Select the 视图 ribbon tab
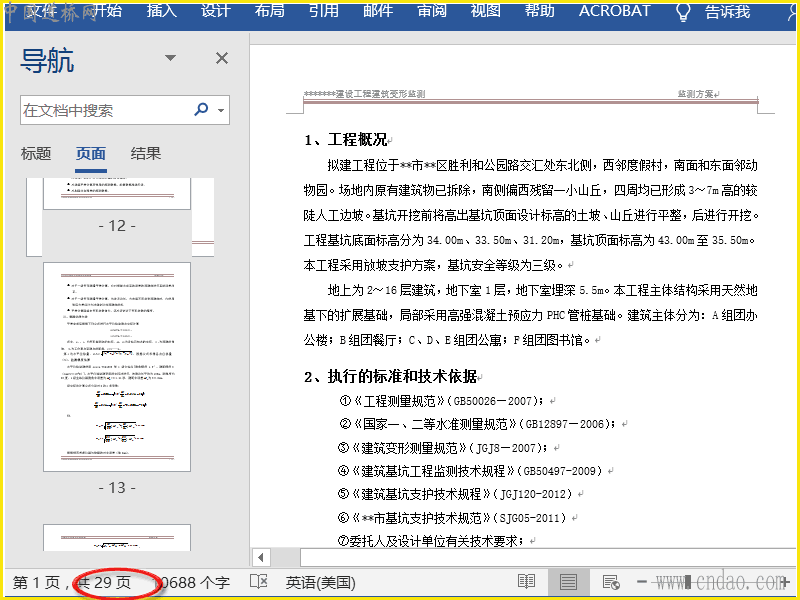This screenshot has height=600, width=800. click(485, 11)
